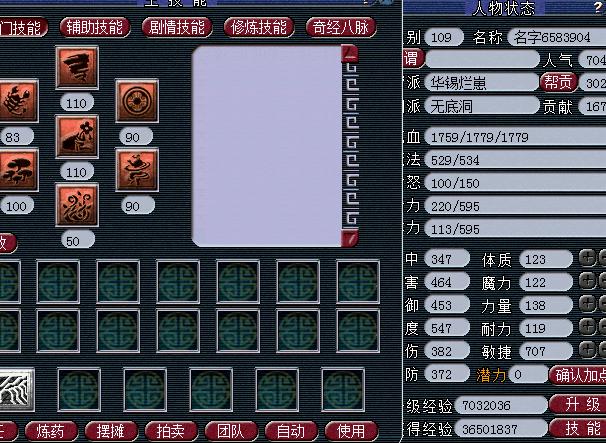Select the coin-shaped skill icon above 90
Image resolution: width=606 pixels, height=443 pixels.
pyautogui.click(x=137, y=101)
